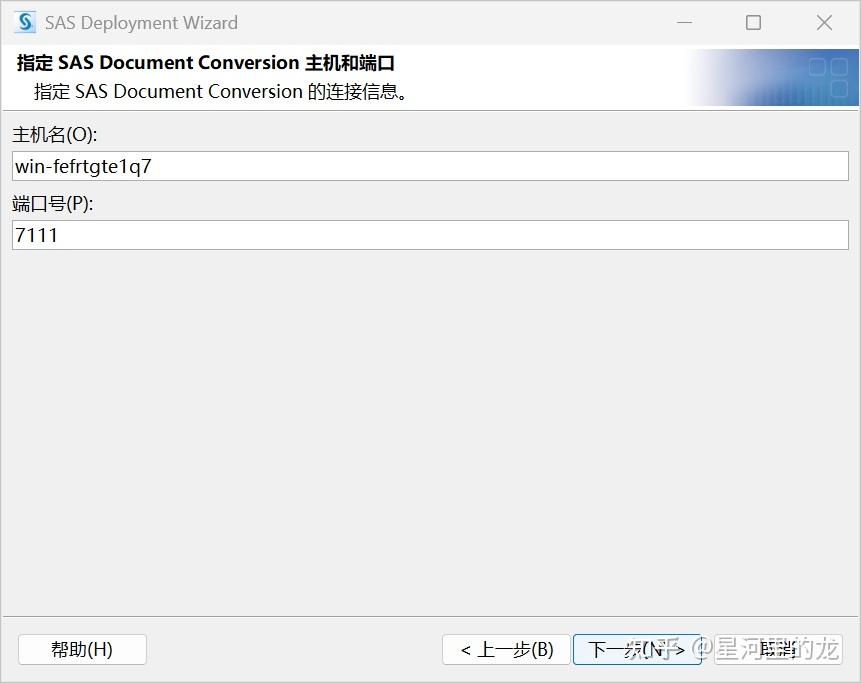Viewport: 861px width, 683px height.
Task: Close the SAS Deployment Wizard
Action: click(823, 22)
